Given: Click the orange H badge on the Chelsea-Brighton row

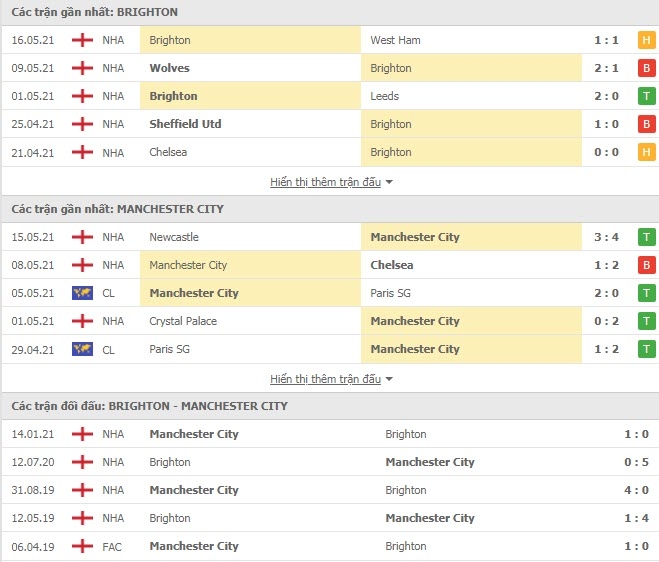Looking at the screenshot, I should coord(646,152).
